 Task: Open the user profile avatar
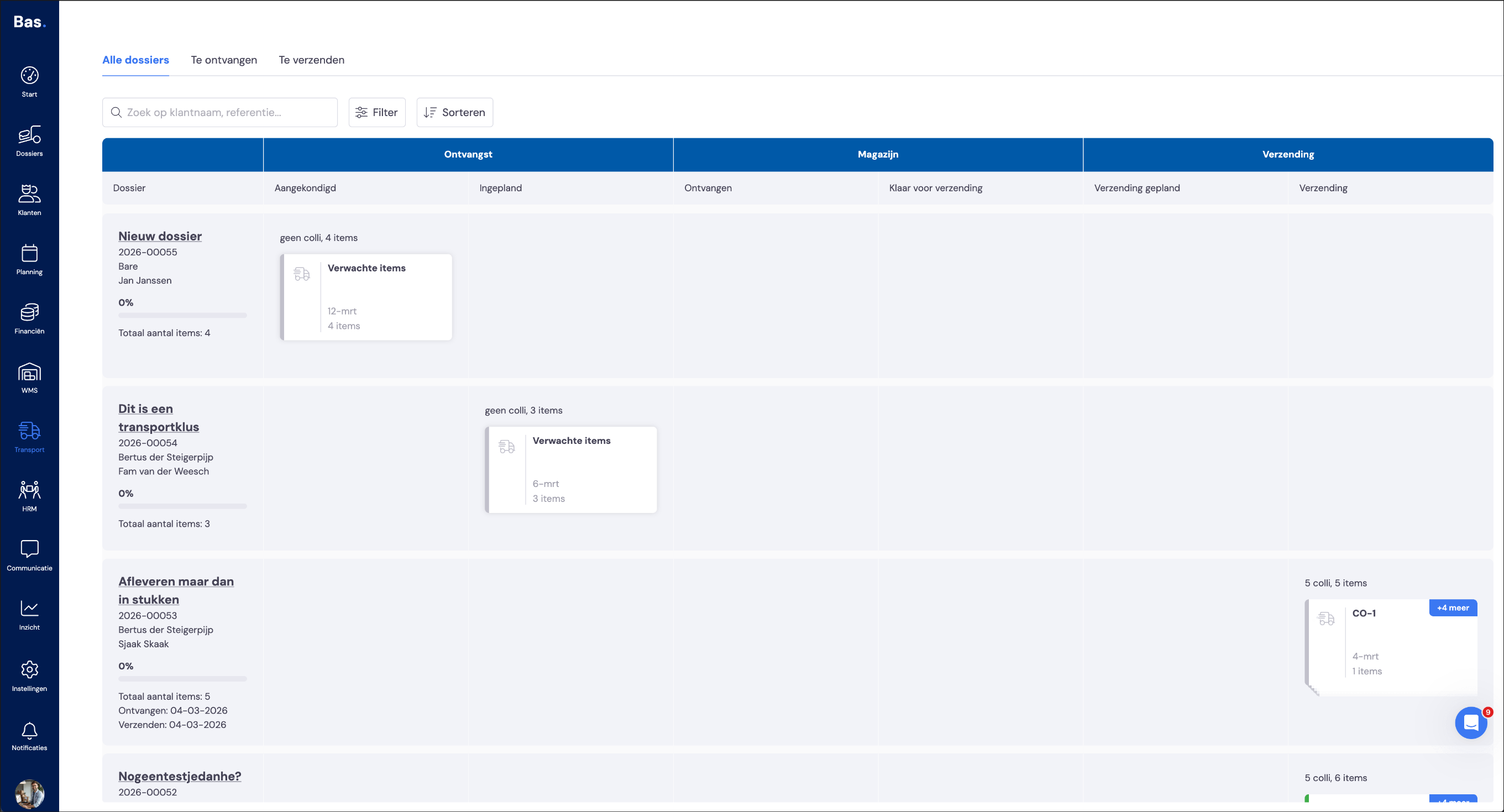click(x=29, y=794)
